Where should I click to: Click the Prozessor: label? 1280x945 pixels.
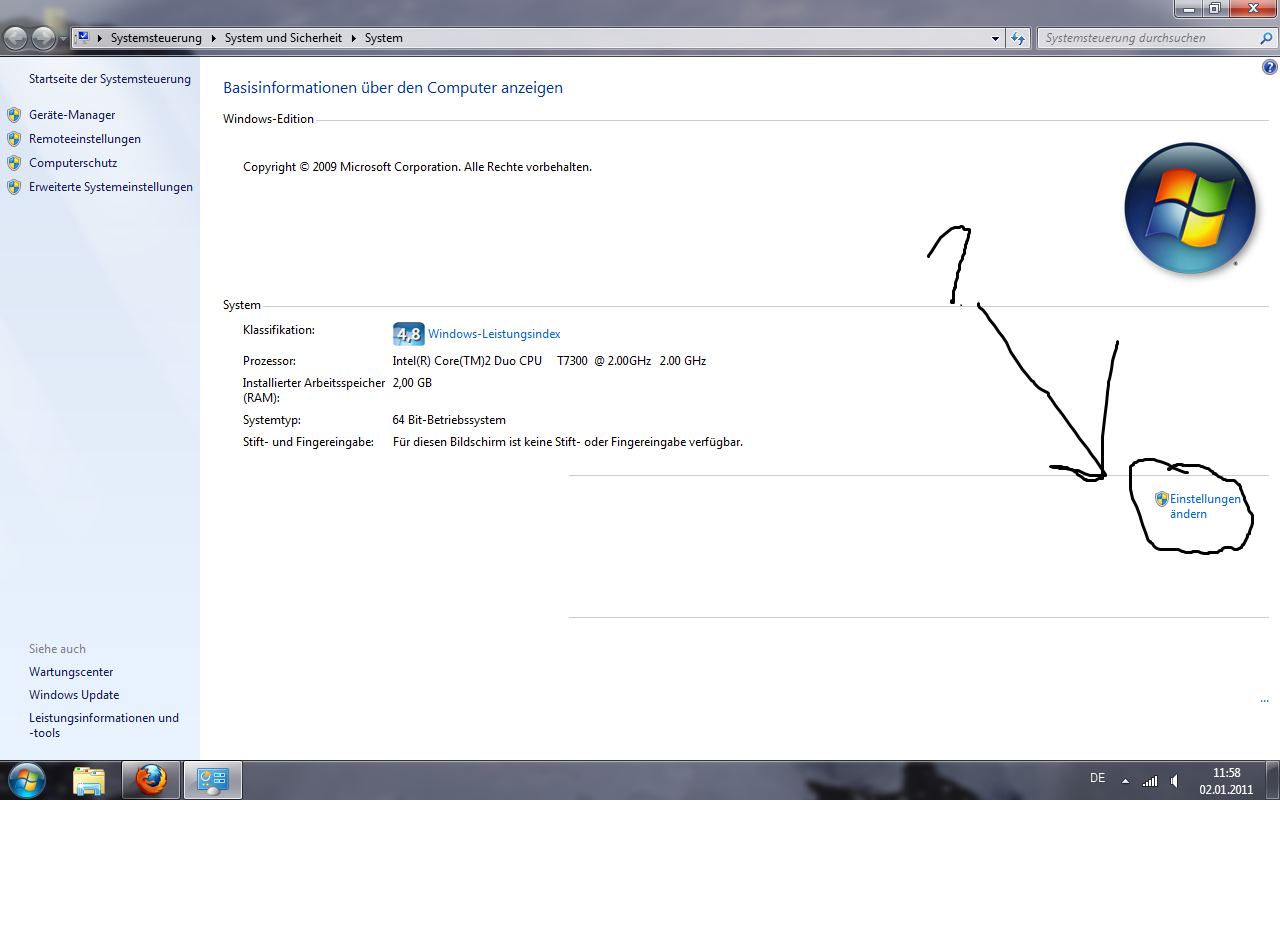pos(269,361)
